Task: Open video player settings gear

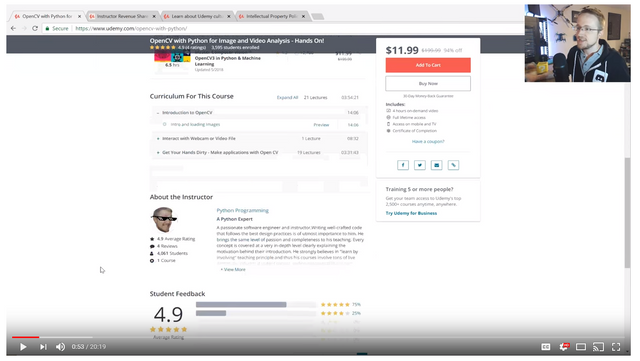Action: (x=564, y=347)
